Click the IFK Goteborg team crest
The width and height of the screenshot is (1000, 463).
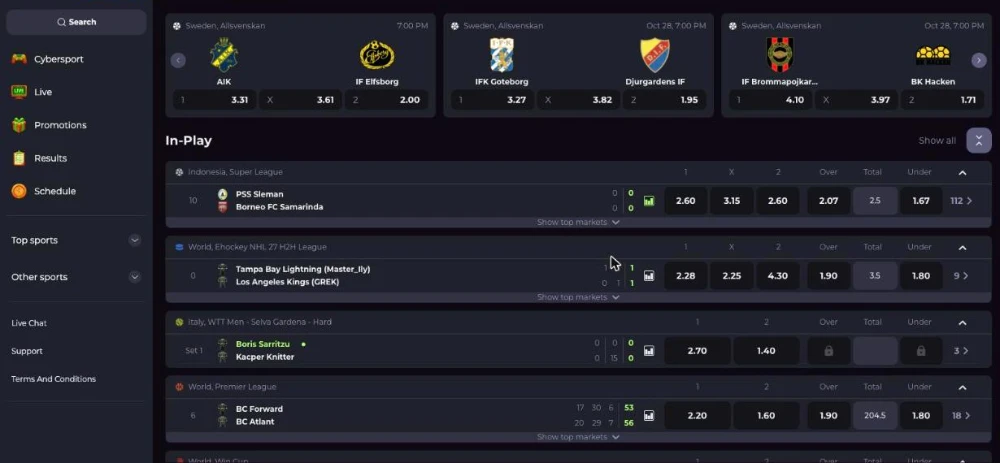pyautogui.click(x=502, y=55)
